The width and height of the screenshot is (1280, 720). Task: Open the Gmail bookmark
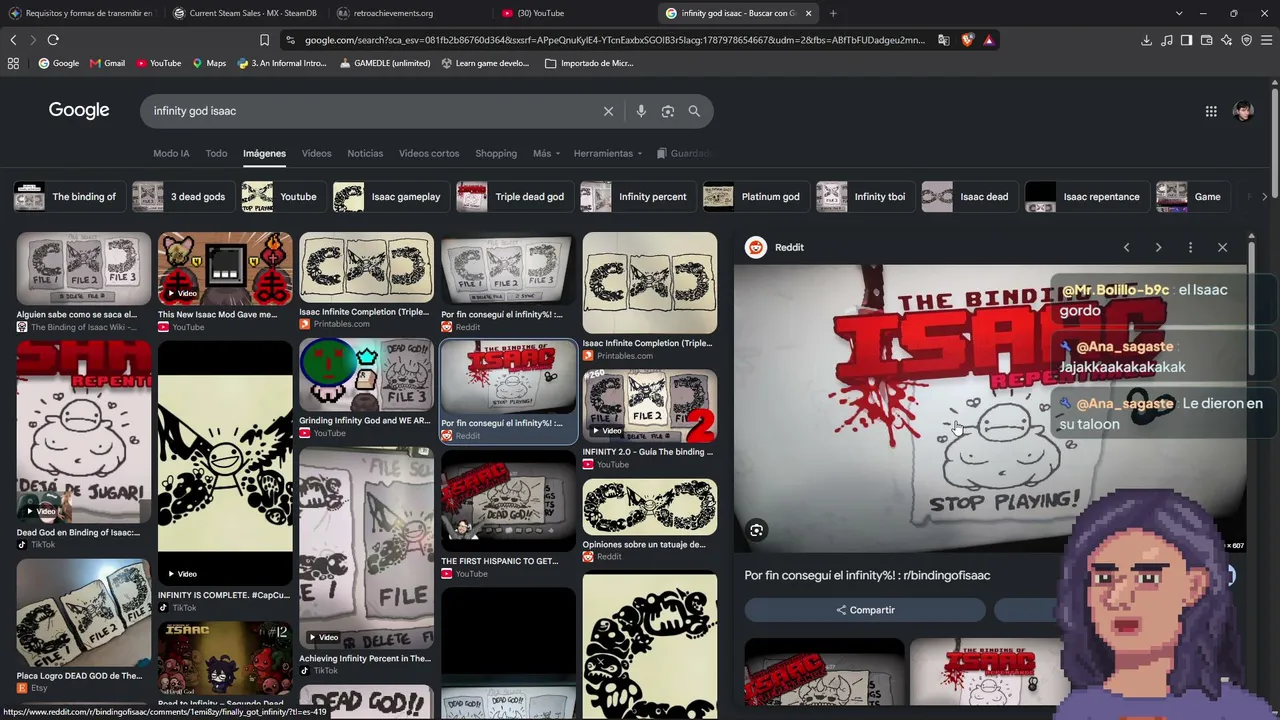107,63
